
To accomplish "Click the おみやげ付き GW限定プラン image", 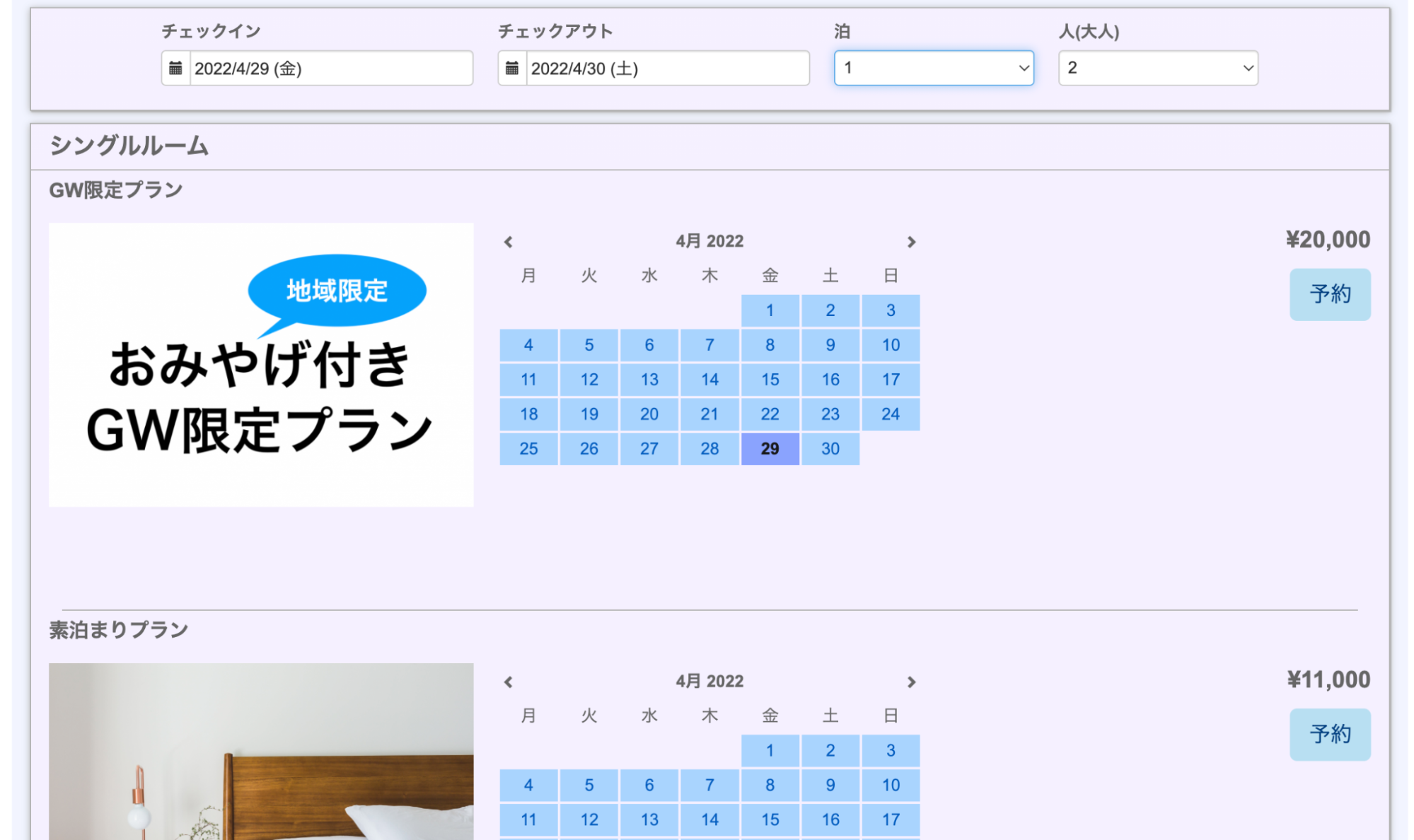I will click(261, 365).
